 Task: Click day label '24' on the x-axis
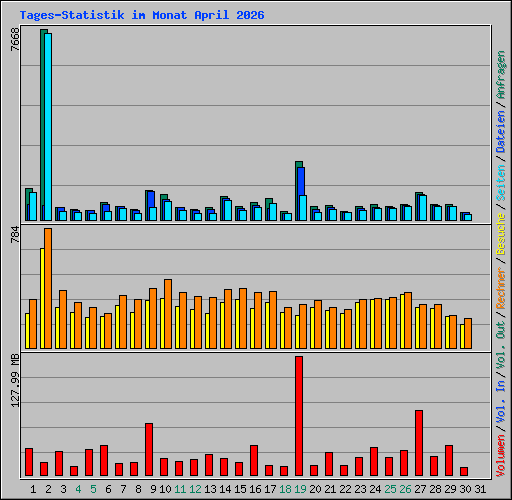click(x=375, y=489)
